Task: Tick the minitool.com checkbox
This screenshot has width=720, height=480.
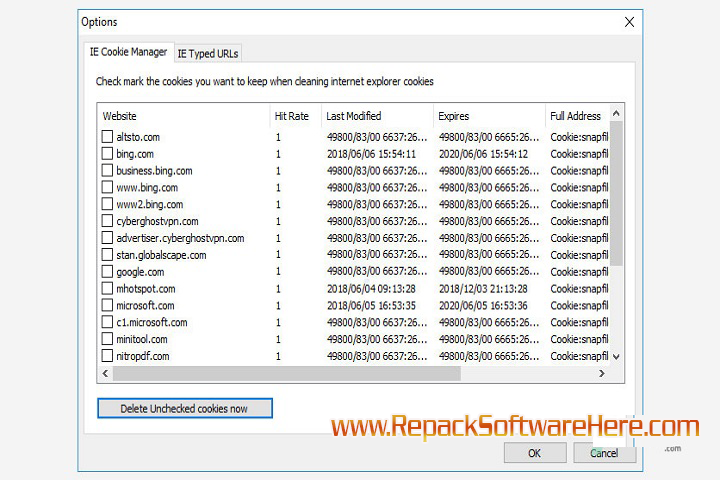Action: pyautogui.click(x=107, y=339)
